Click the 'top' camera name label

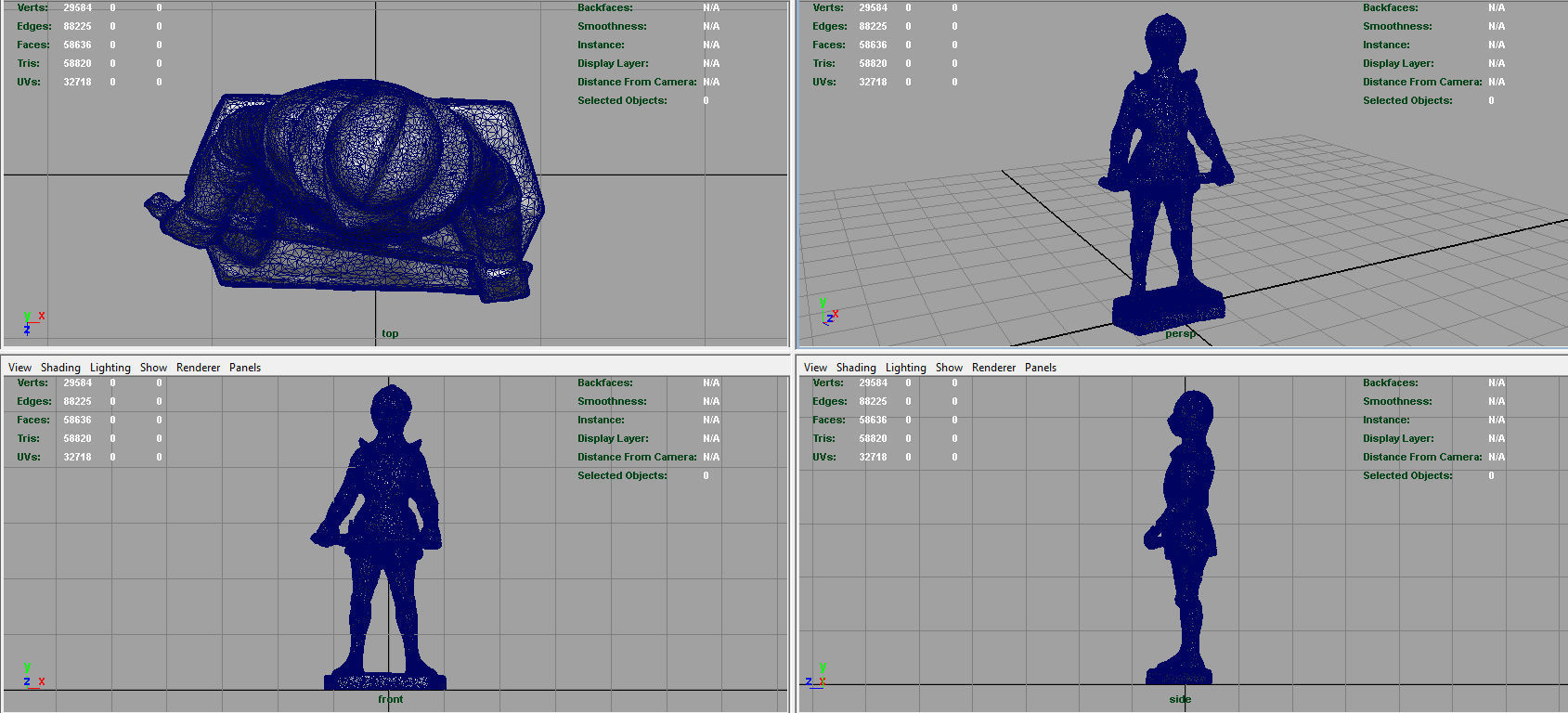tap(390, 333)
